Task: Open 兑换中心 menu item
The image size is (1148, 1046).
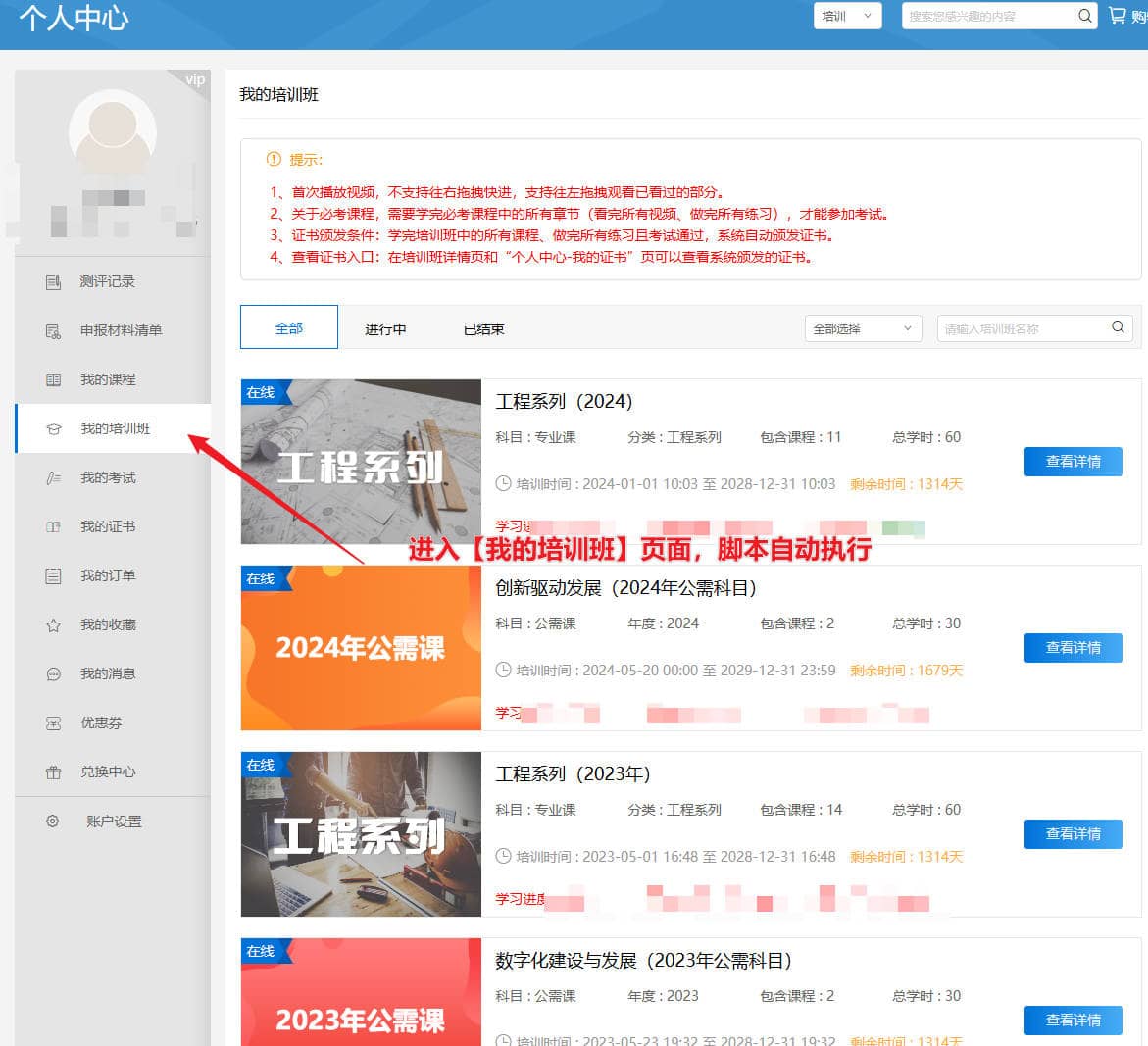Action: point(113,772)
